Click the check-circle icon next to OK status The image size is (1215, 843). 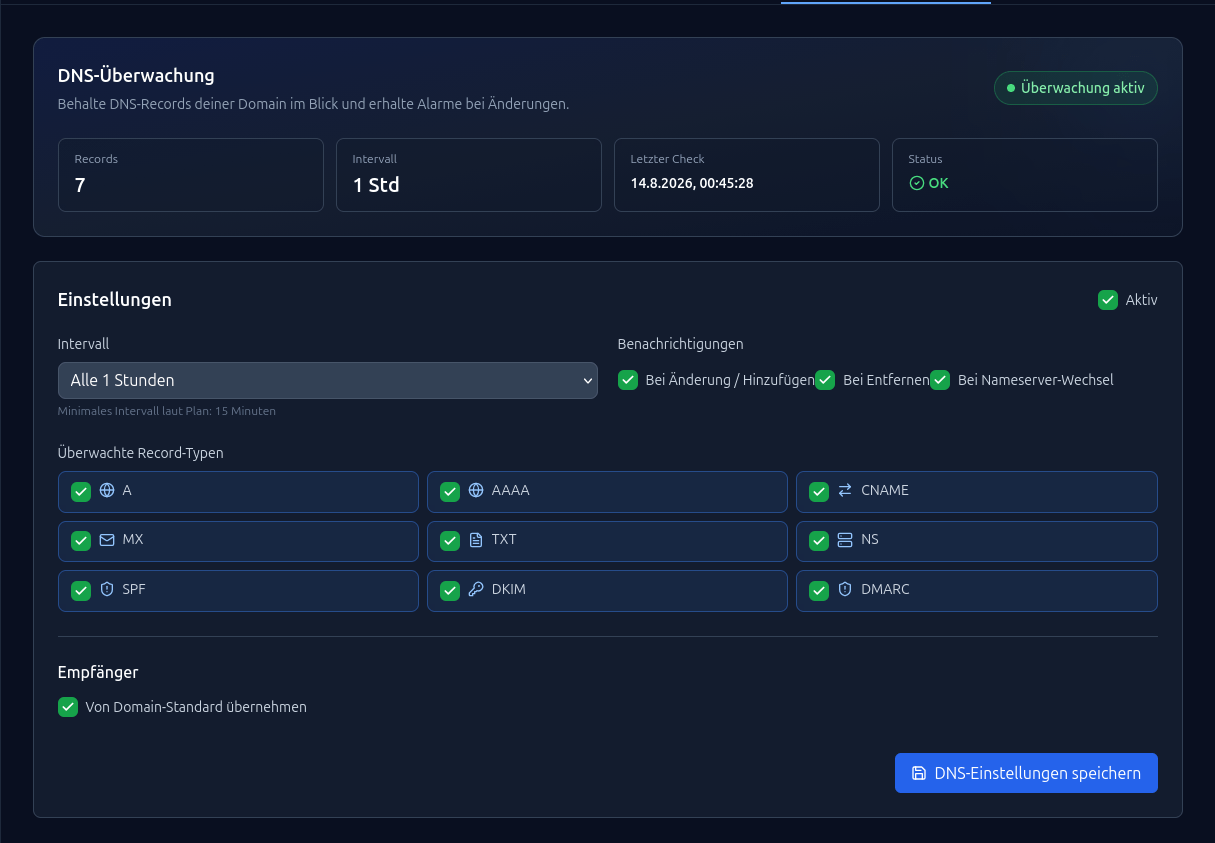click(x=916, y=183)
